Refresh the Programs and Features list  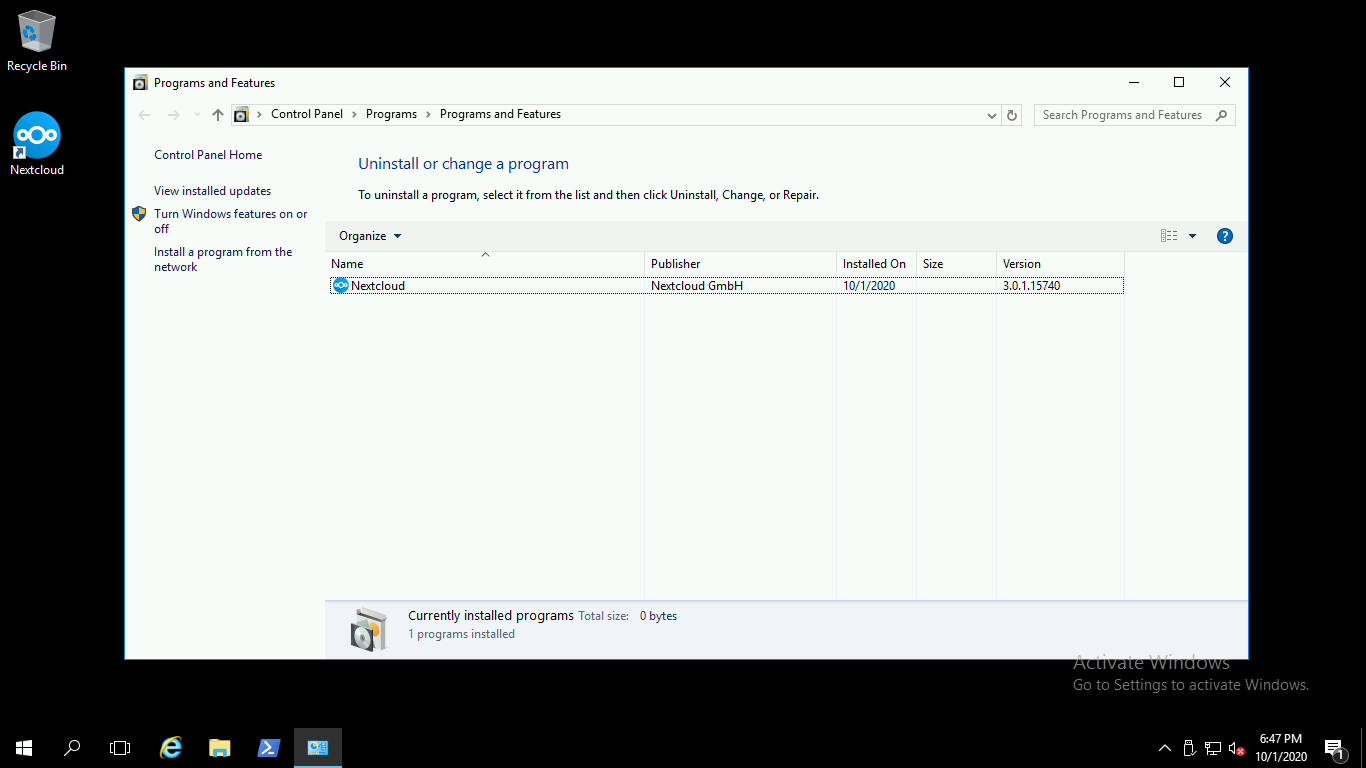pyautogui.click(x=1012, y=115)
